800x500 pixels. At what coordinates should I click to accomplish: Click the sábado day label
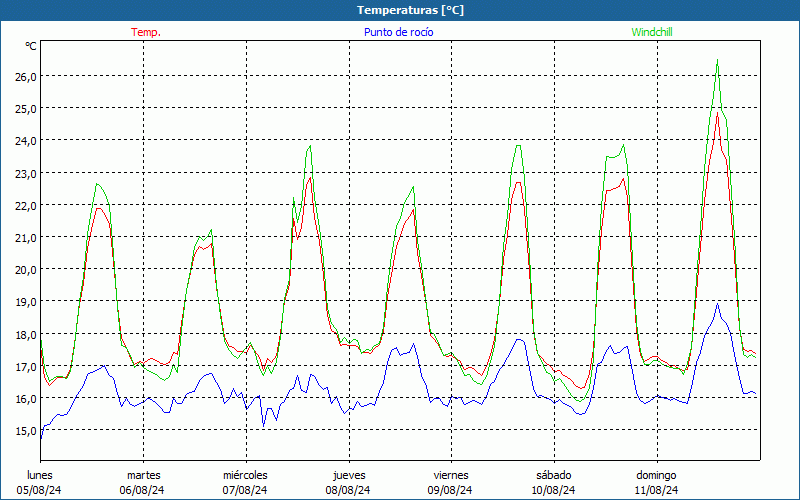(554, 475)
